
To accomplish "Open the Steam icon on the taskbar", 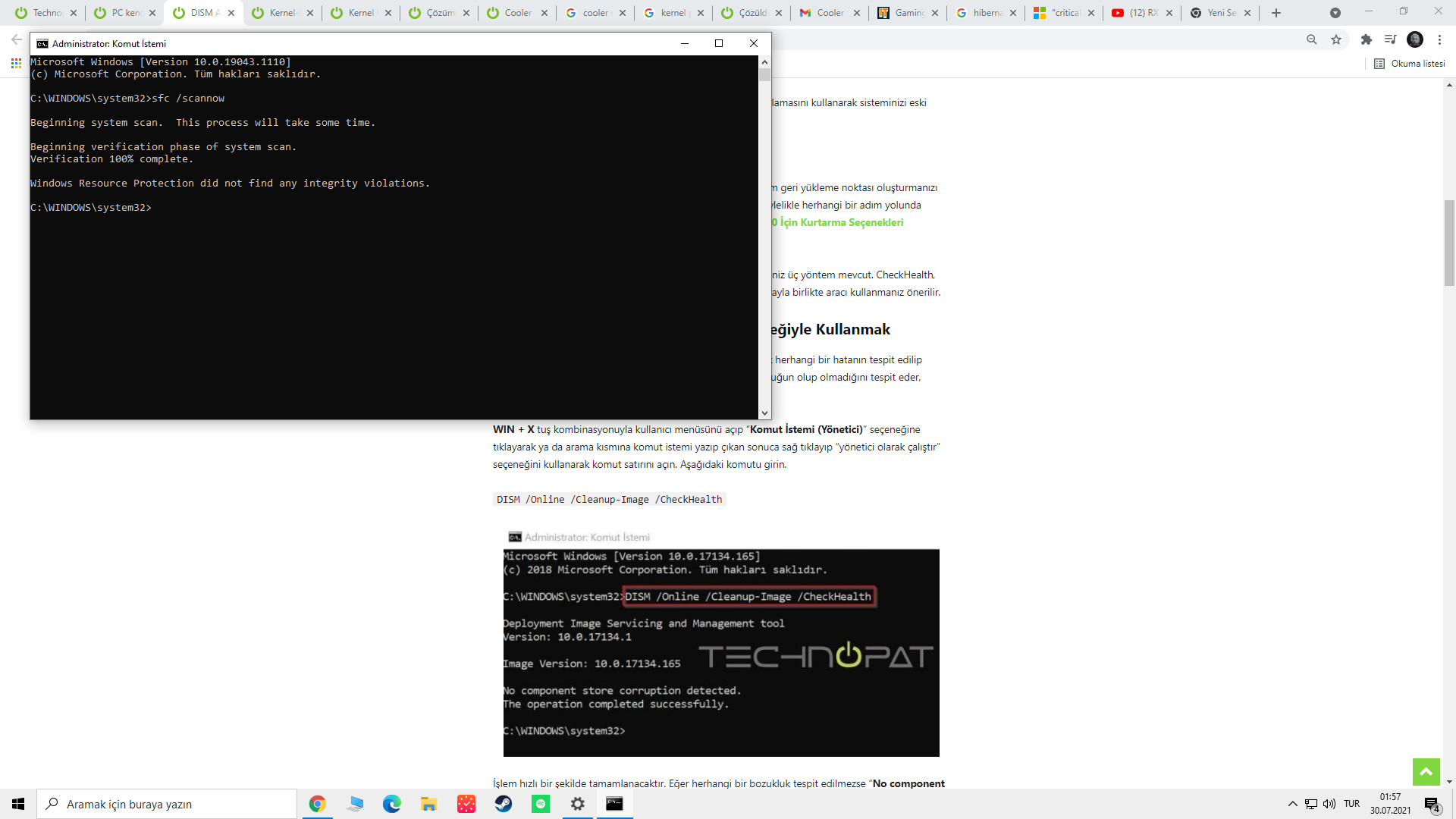I will tap(504, 804).
